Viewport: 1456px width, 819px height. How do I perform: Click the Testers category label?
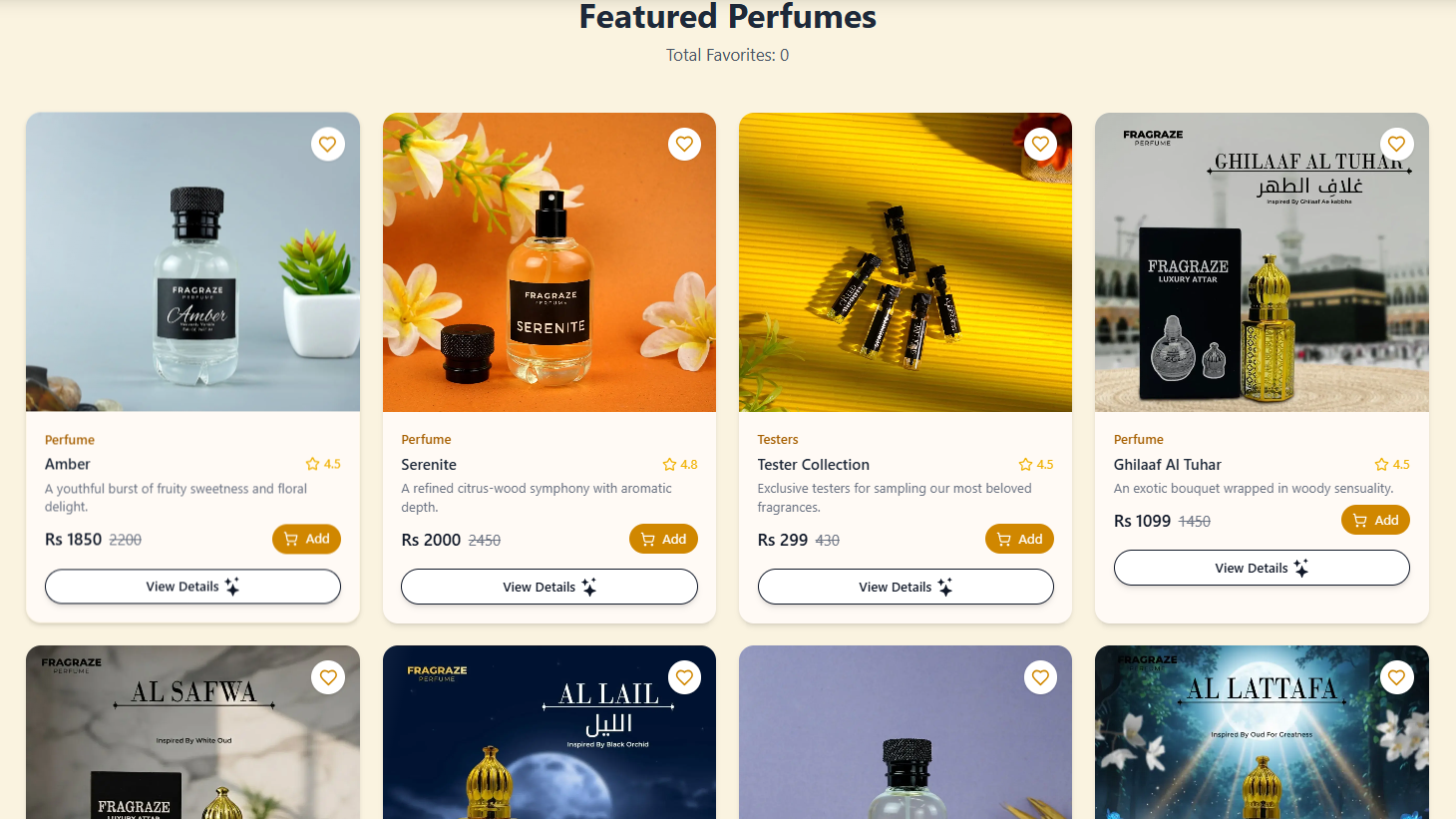pos(778,440)
